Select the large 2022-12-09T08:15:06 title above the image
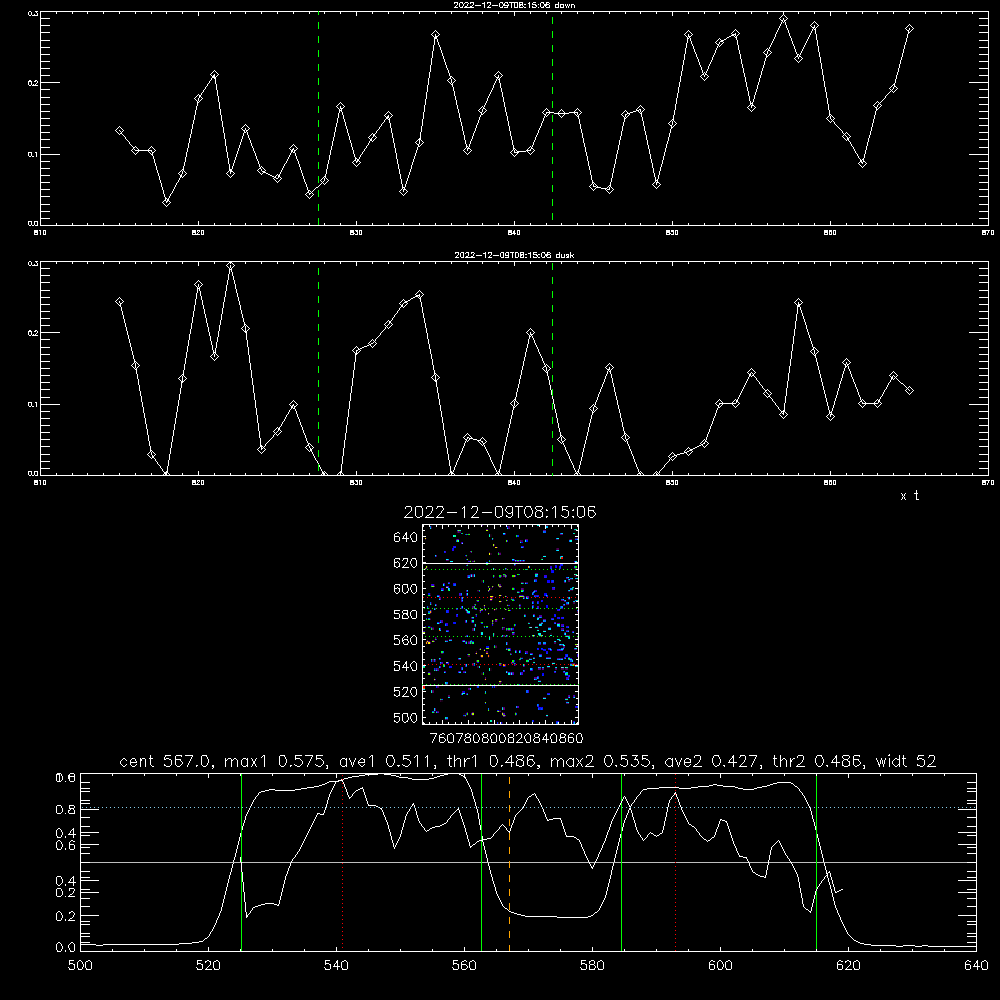Screen dimensions: 1000x1000 coord(500,512)
